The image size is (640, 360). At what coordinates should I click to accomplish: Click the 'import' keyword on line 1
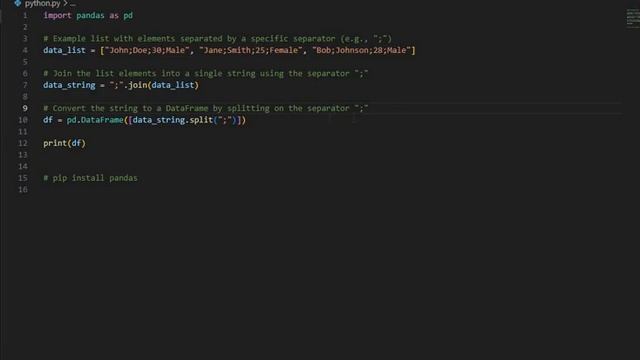(57, 16)
